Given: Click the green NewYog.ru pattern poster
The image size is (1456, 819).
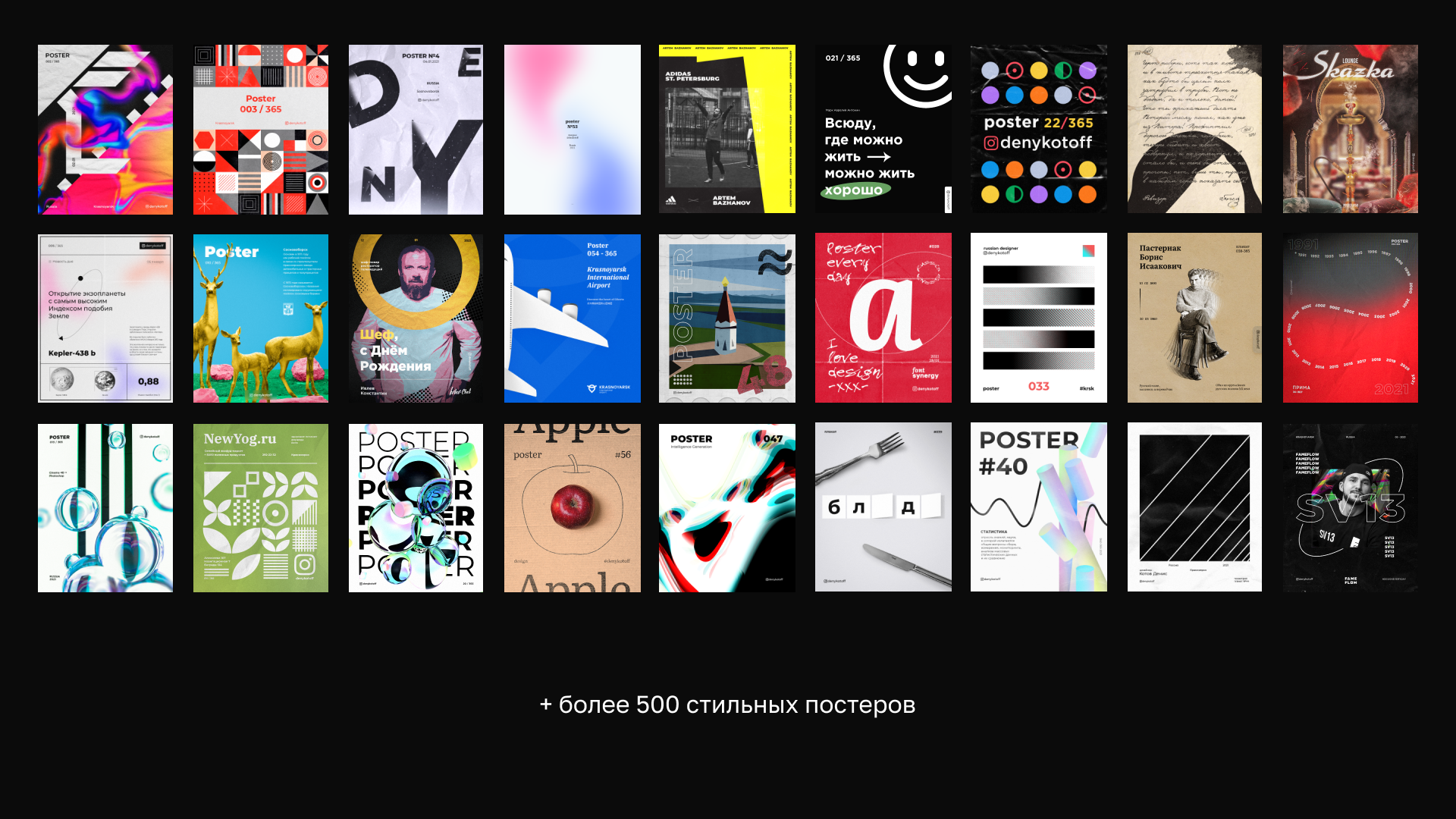Looking at the screenshot, I should pos(260,508).
